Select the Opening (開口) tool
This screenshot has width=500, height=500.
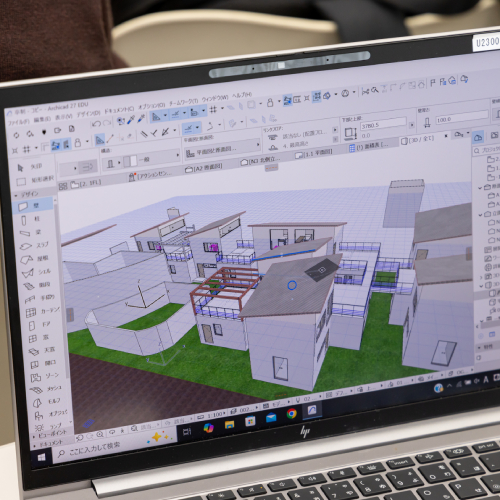point(43,363)
